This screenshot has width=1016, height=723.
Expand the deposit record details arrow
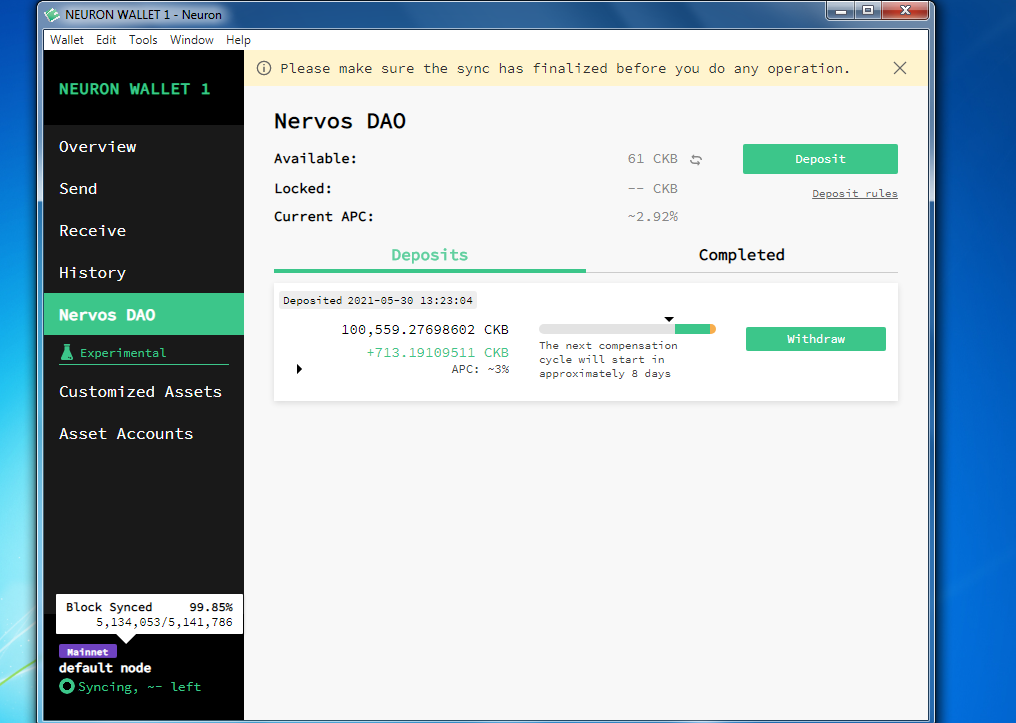click(298, 368)
